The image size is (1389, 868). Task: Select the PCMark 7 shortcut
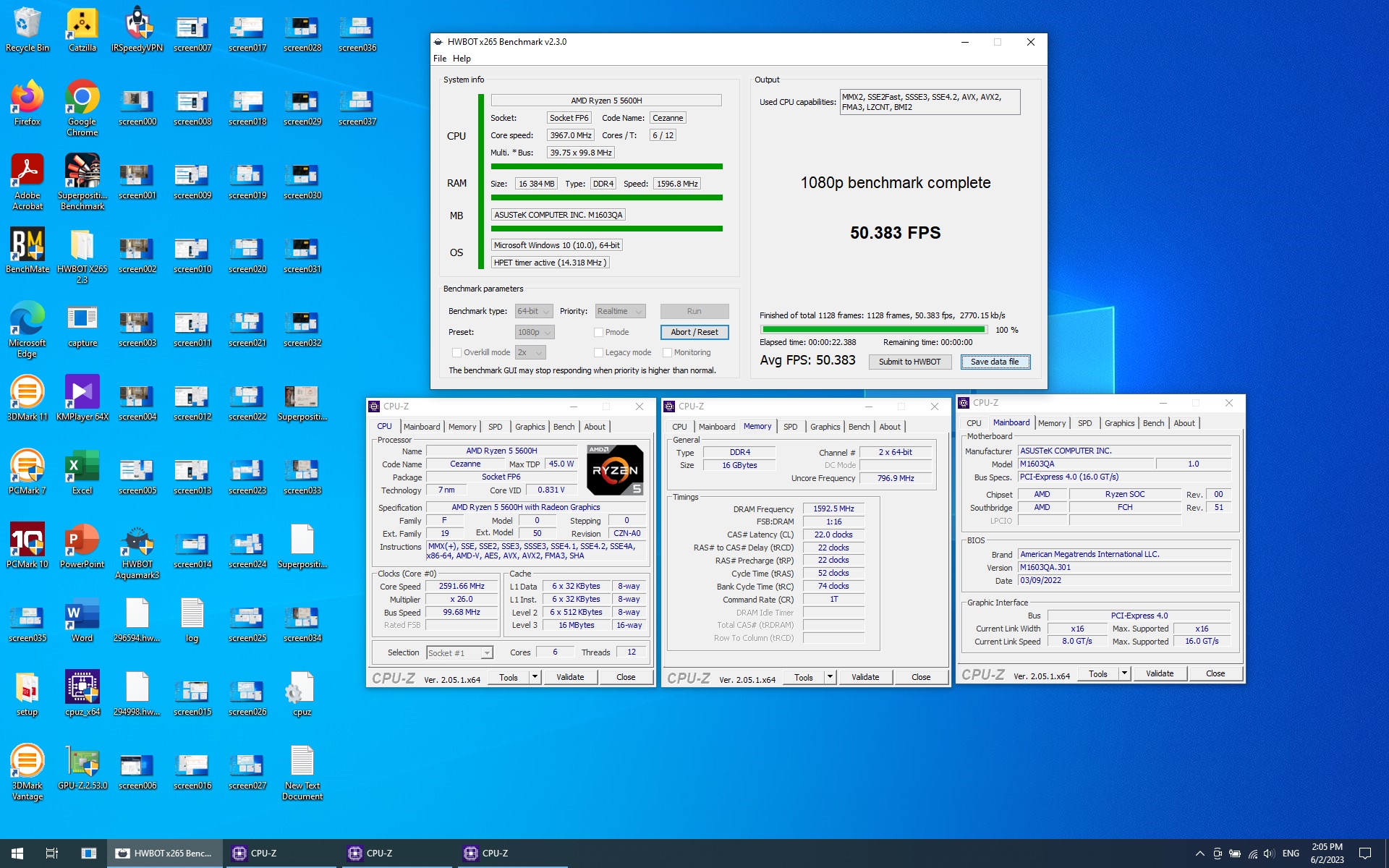(x=27, y=473)
